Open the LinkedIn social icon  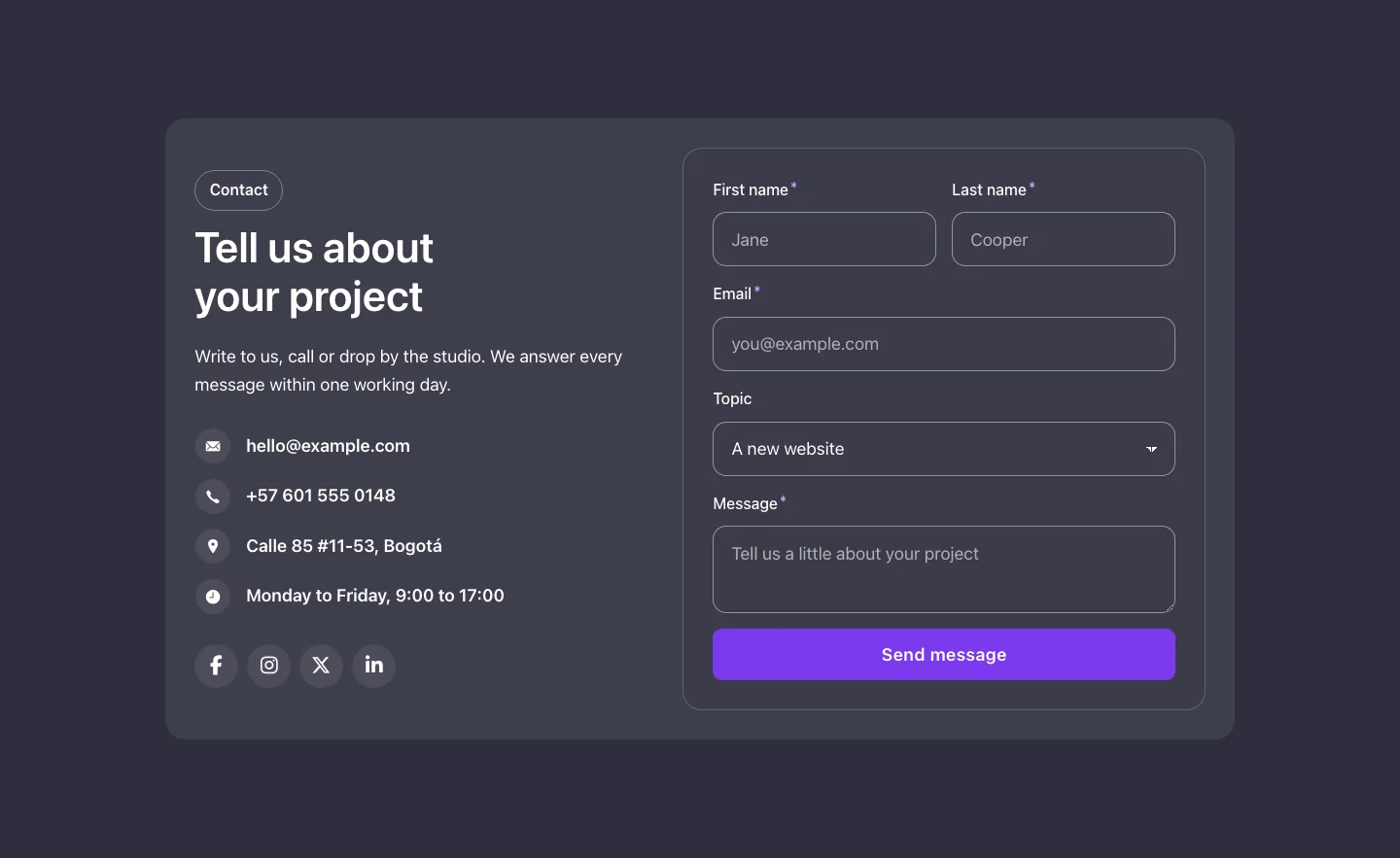373,666
